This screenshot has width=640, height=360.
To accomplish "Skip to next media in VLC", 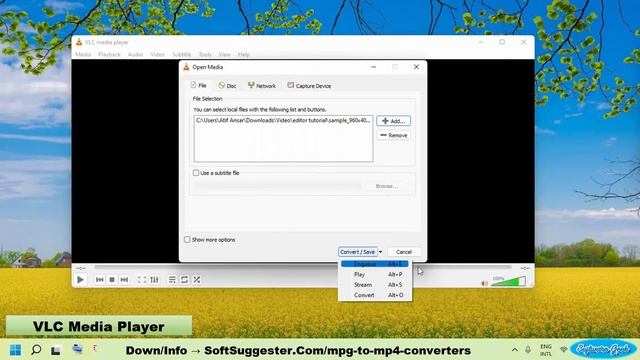I will point(124,280).
